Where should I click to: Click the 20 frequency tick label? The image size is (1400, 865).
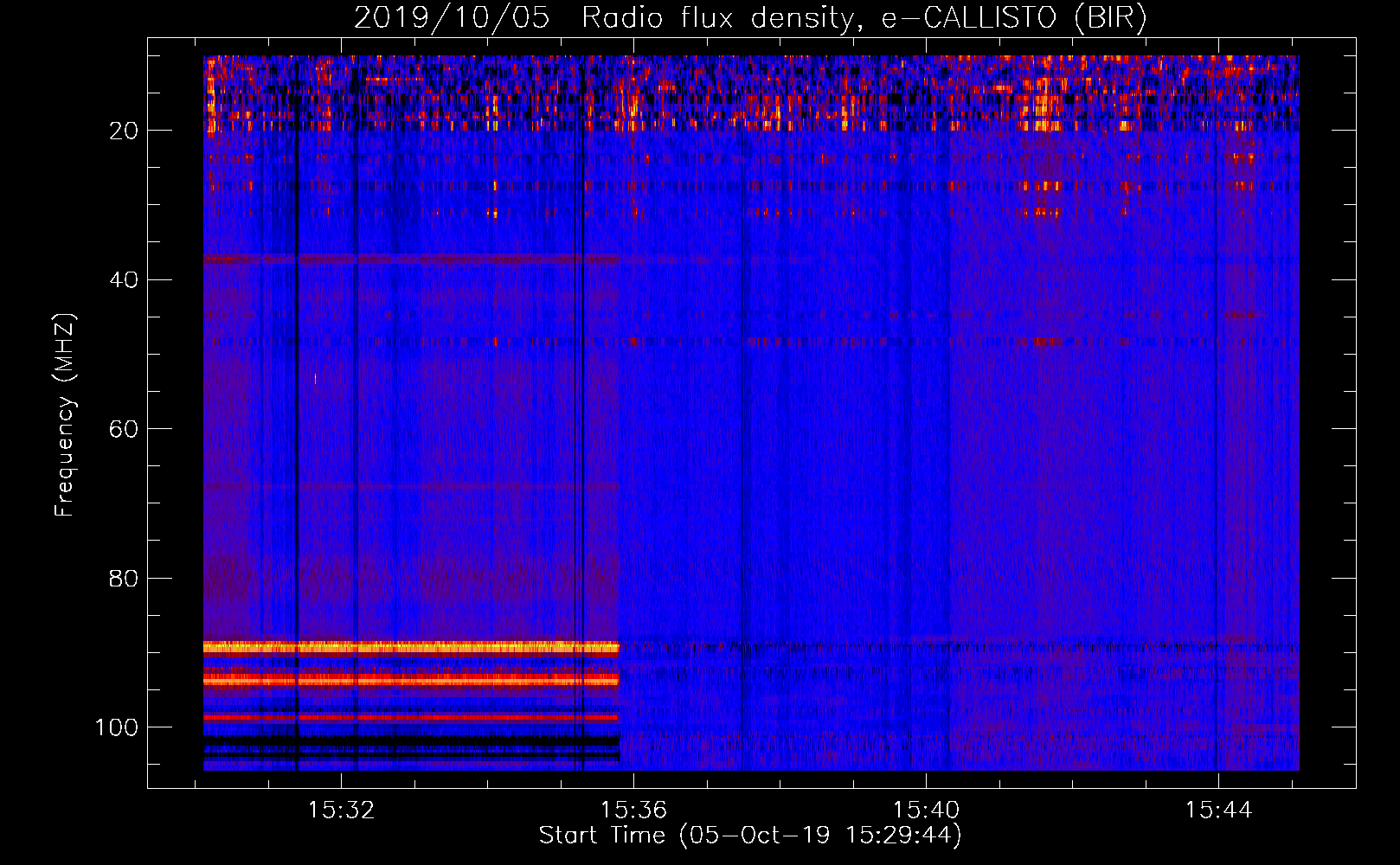124,131
